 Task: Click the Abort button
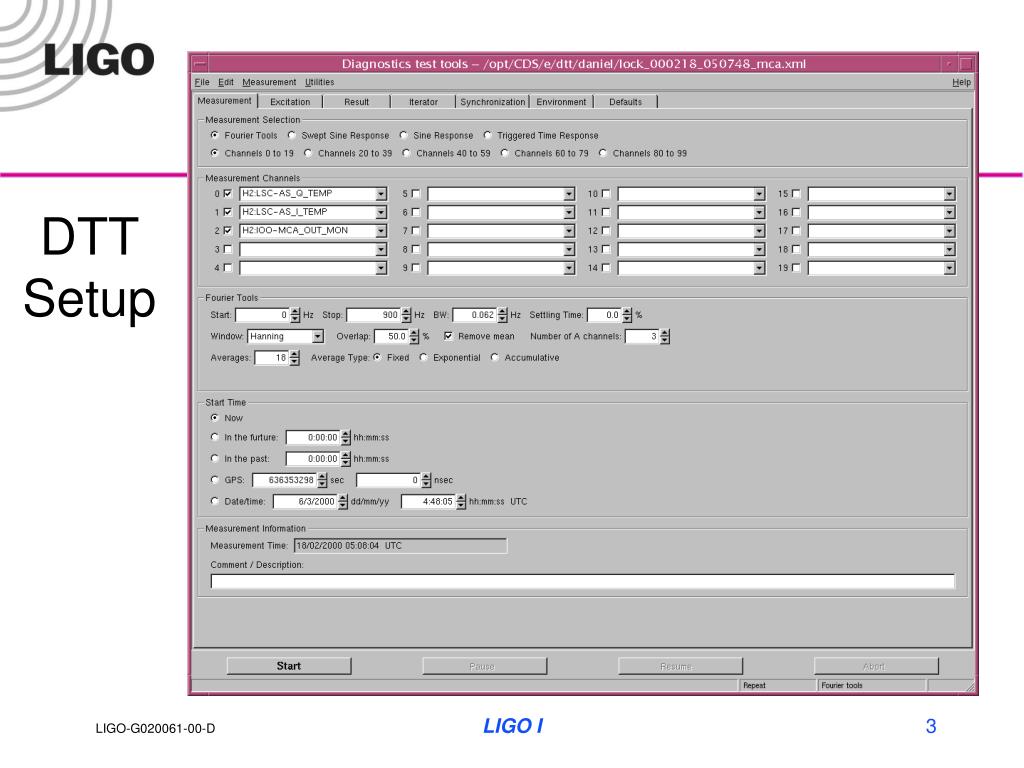pyautogui.click(x=876, y=666)
